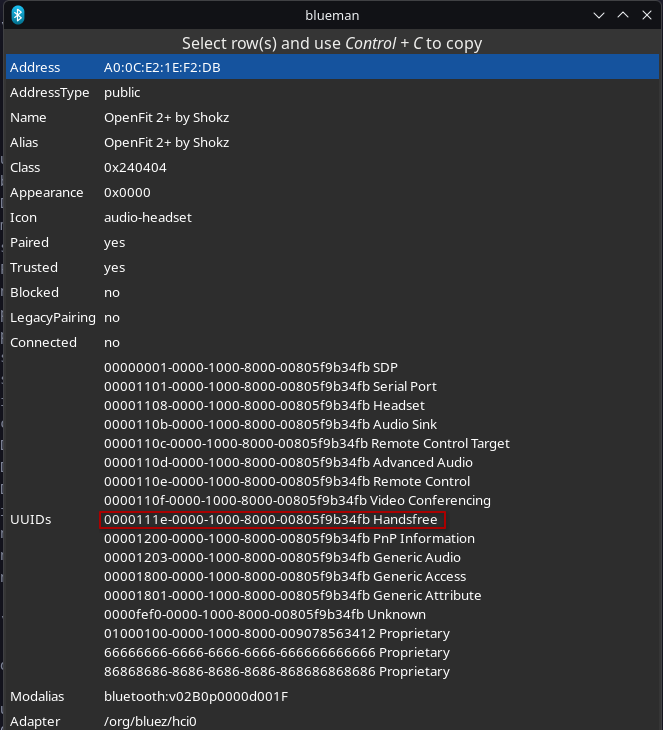
Task: Minimize the blueman window
Action: click(599, 15)
